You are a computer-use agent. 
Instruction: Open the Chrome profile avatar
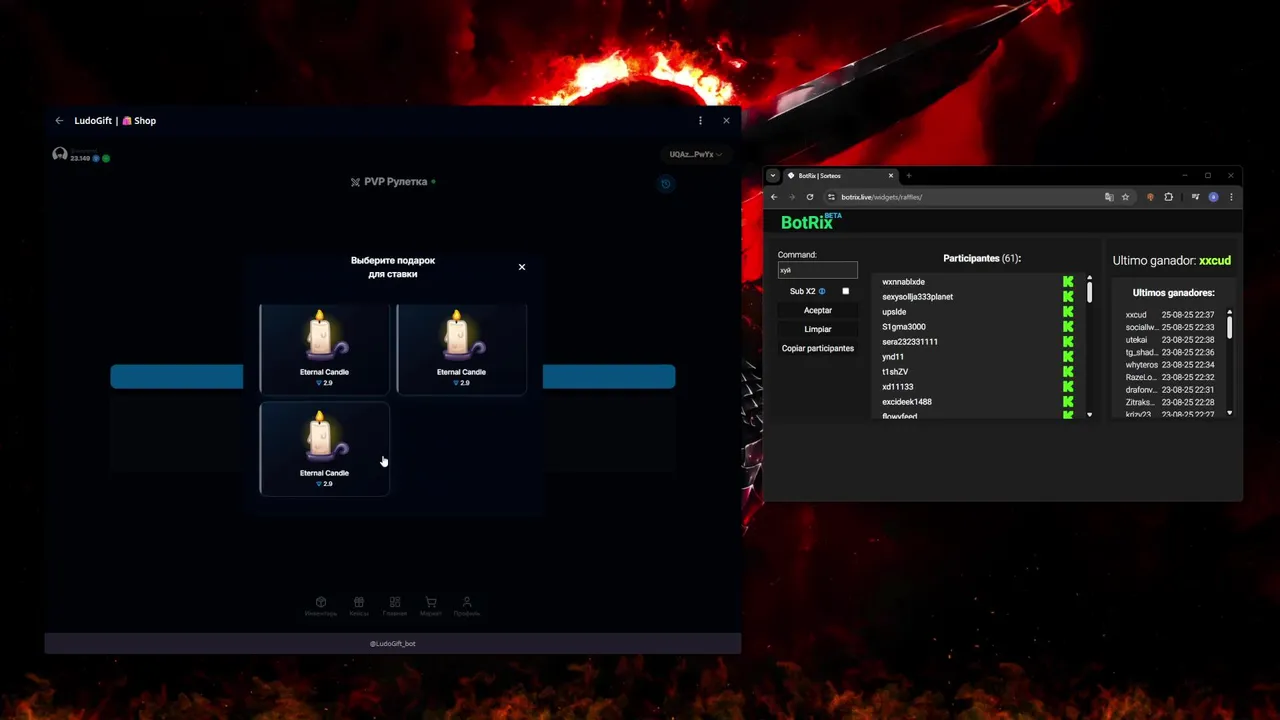pos(1213,197)
